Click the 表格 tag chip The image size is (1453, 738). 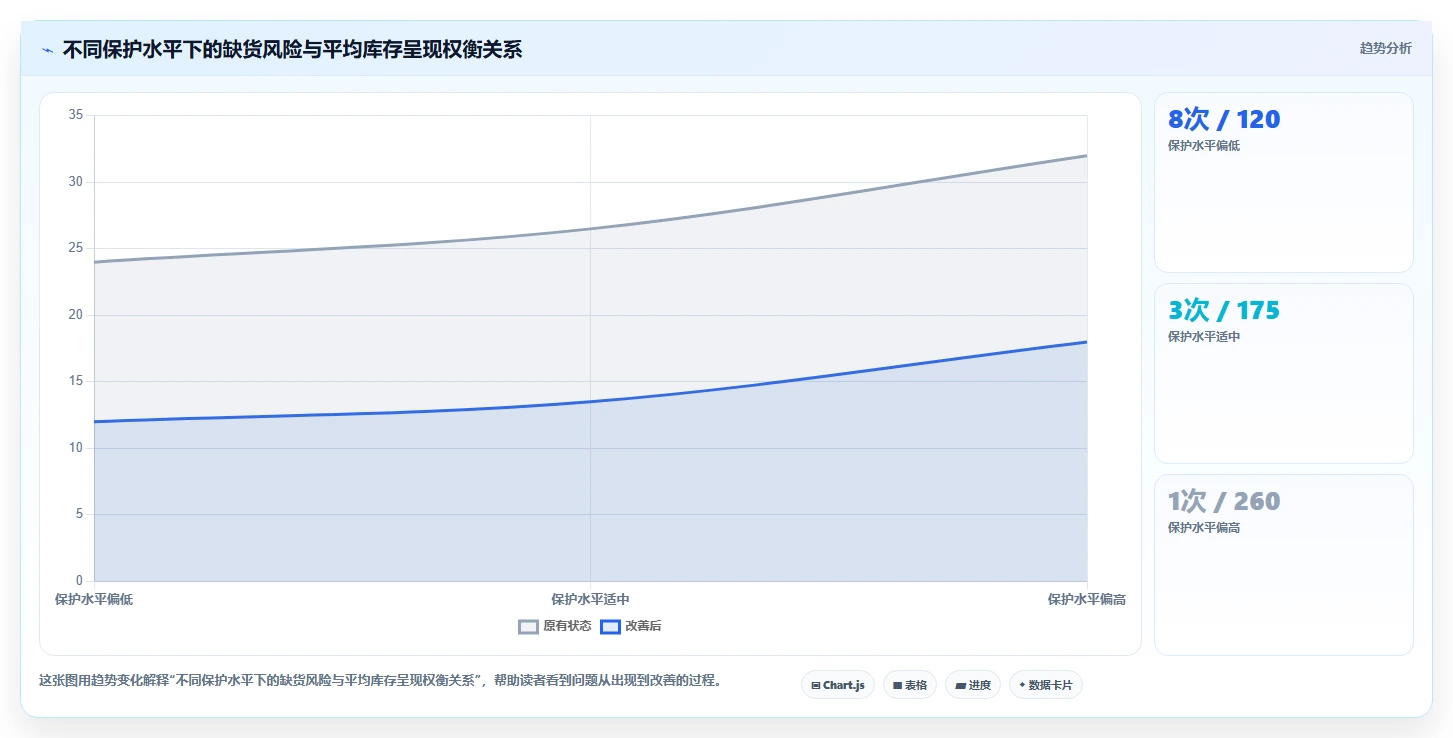(910, 685)
